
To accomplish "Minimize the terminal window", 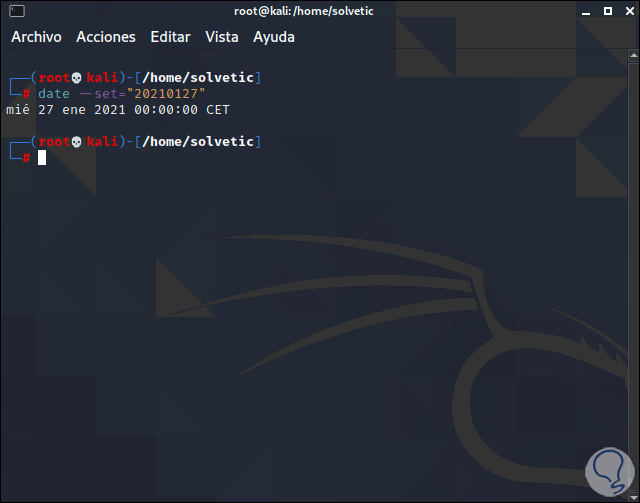I will tap(586, 12).
